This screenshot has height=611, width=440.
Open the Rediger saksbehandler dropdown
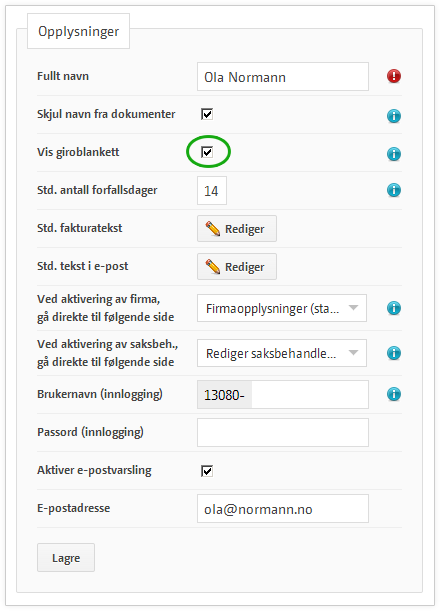282,353
